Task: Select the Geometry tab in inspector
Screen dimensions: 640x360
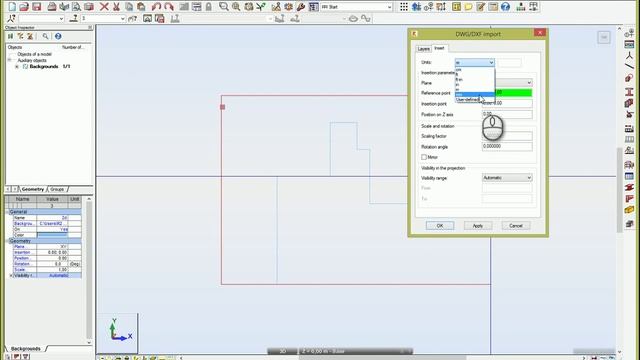Action: (33, 189)
